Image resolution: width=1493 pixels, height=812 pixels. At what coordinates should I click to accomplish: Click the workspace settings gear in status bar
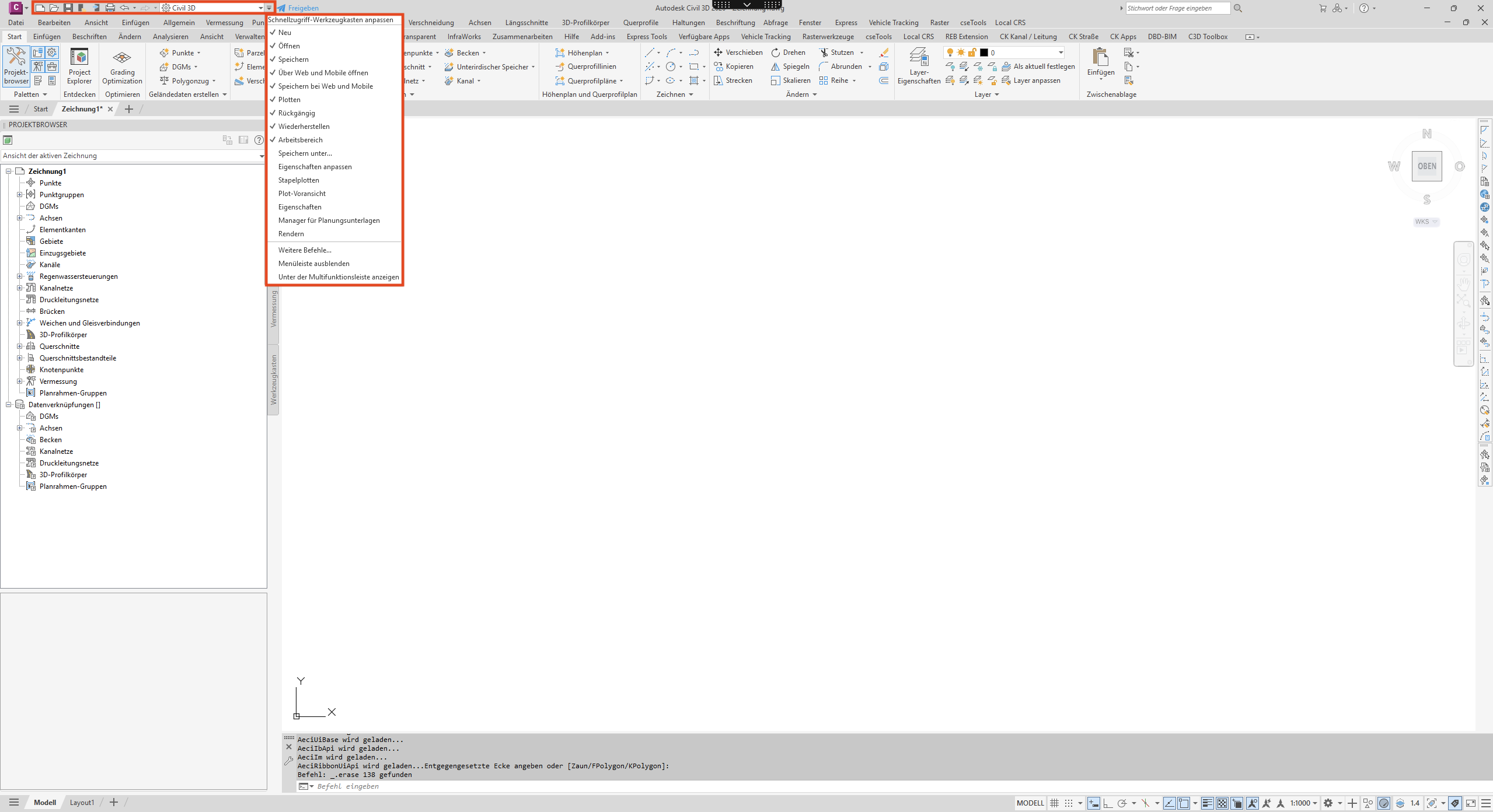click(x=1328, y=803)
